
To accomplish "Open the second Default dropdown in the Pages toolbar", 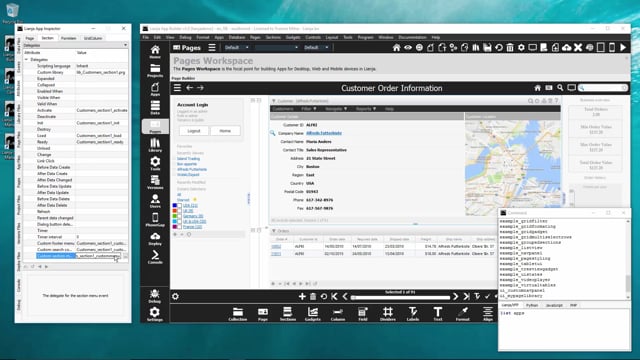I will [x=316, y=48].
